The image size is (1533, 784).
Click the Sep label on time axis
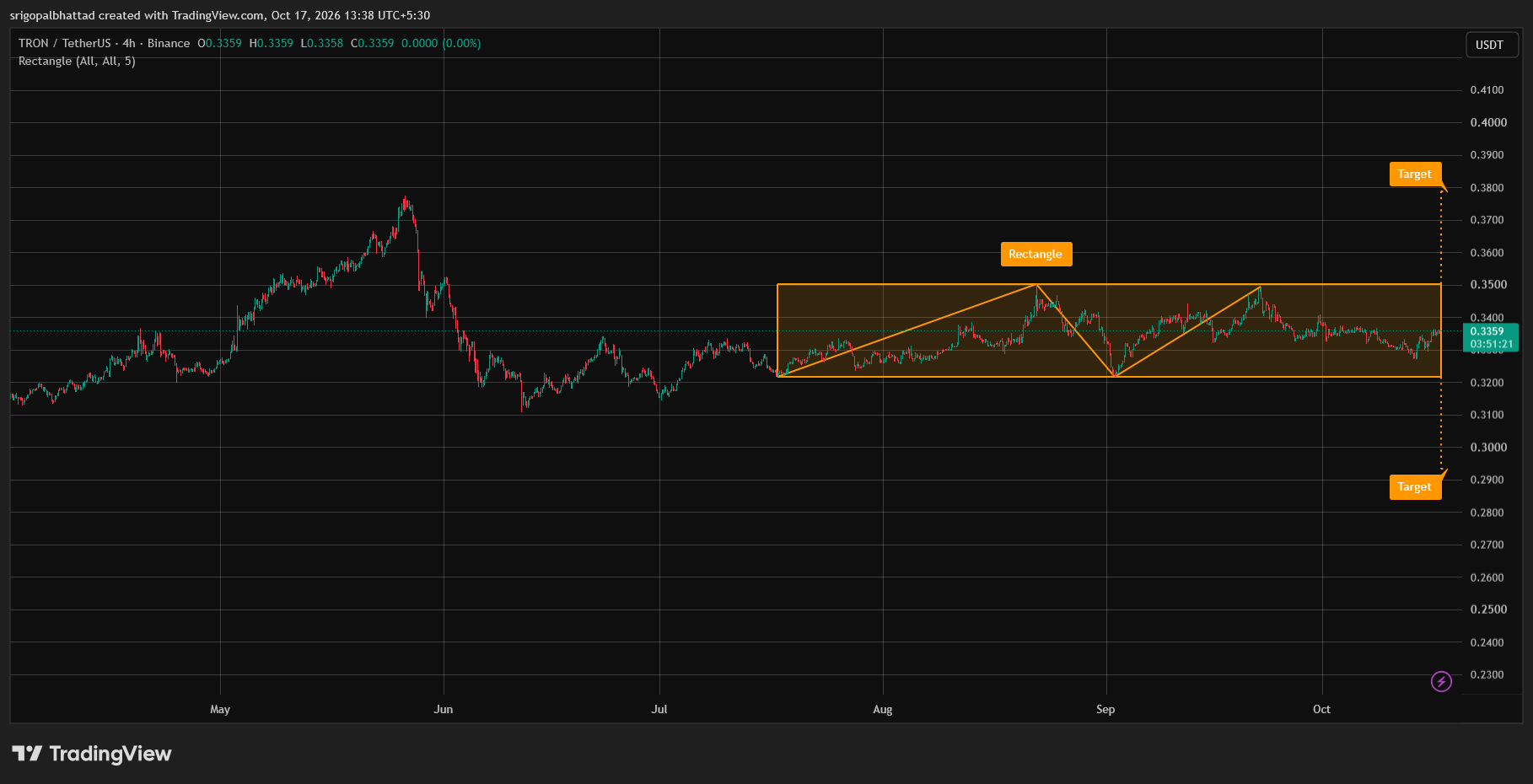click(x=1105, y=709)
